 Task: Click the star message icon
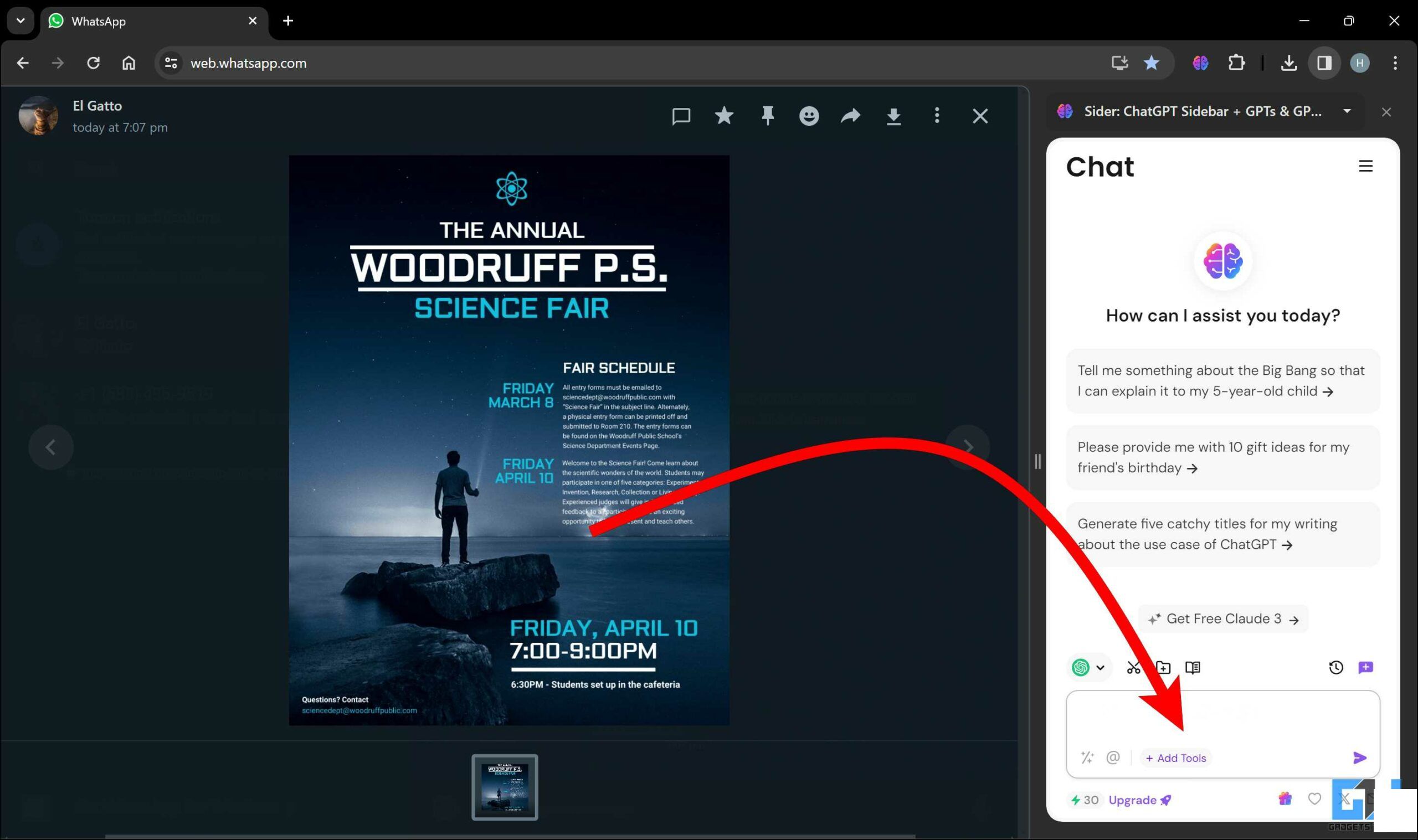(x=724, y=116)
